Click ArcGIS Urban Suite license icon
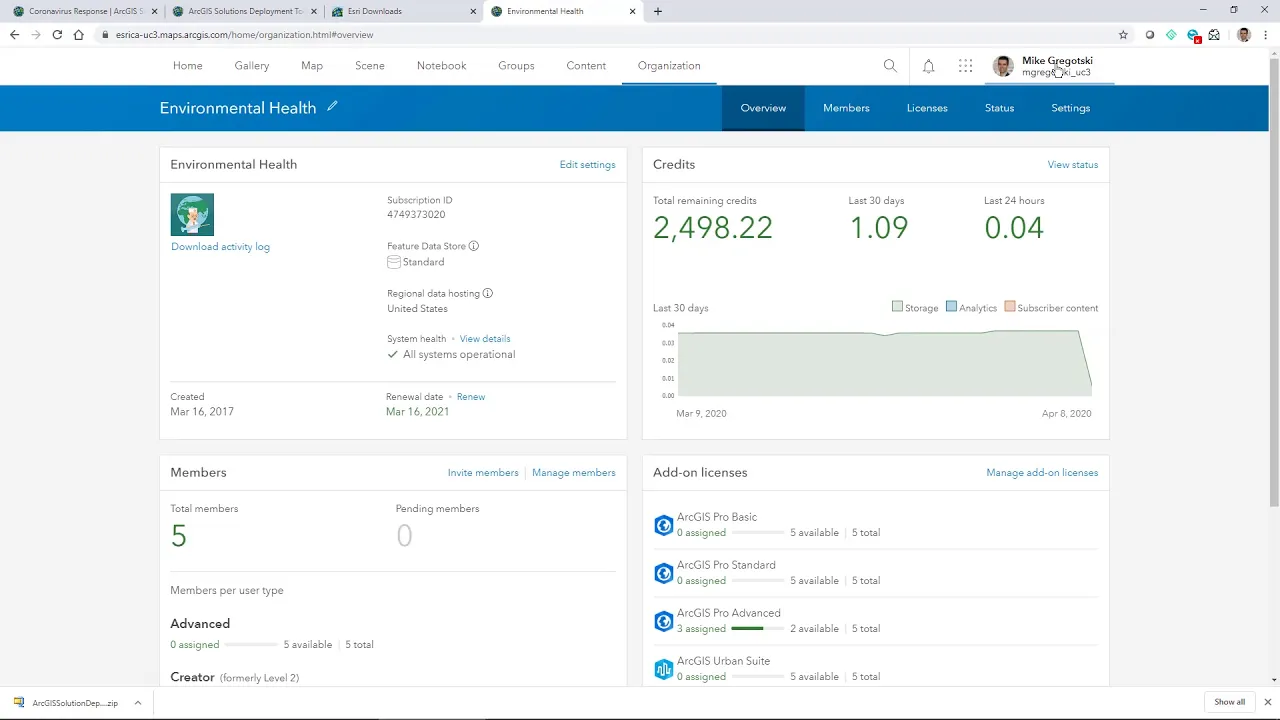The image size is (1280, 720). pyautogui.click(x=663, y=669)
